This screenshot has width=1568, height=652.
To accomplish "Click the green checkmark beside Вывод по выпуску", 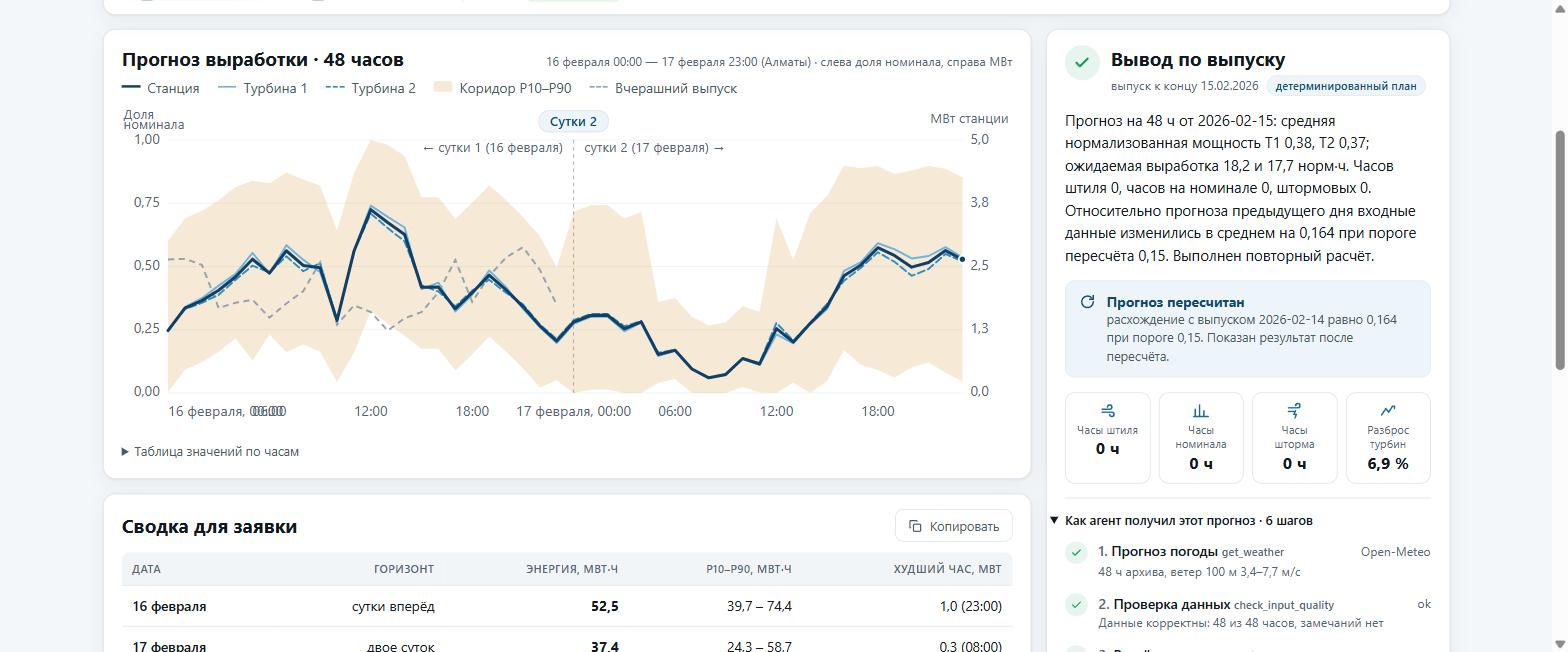I will tap(1081, 62).
